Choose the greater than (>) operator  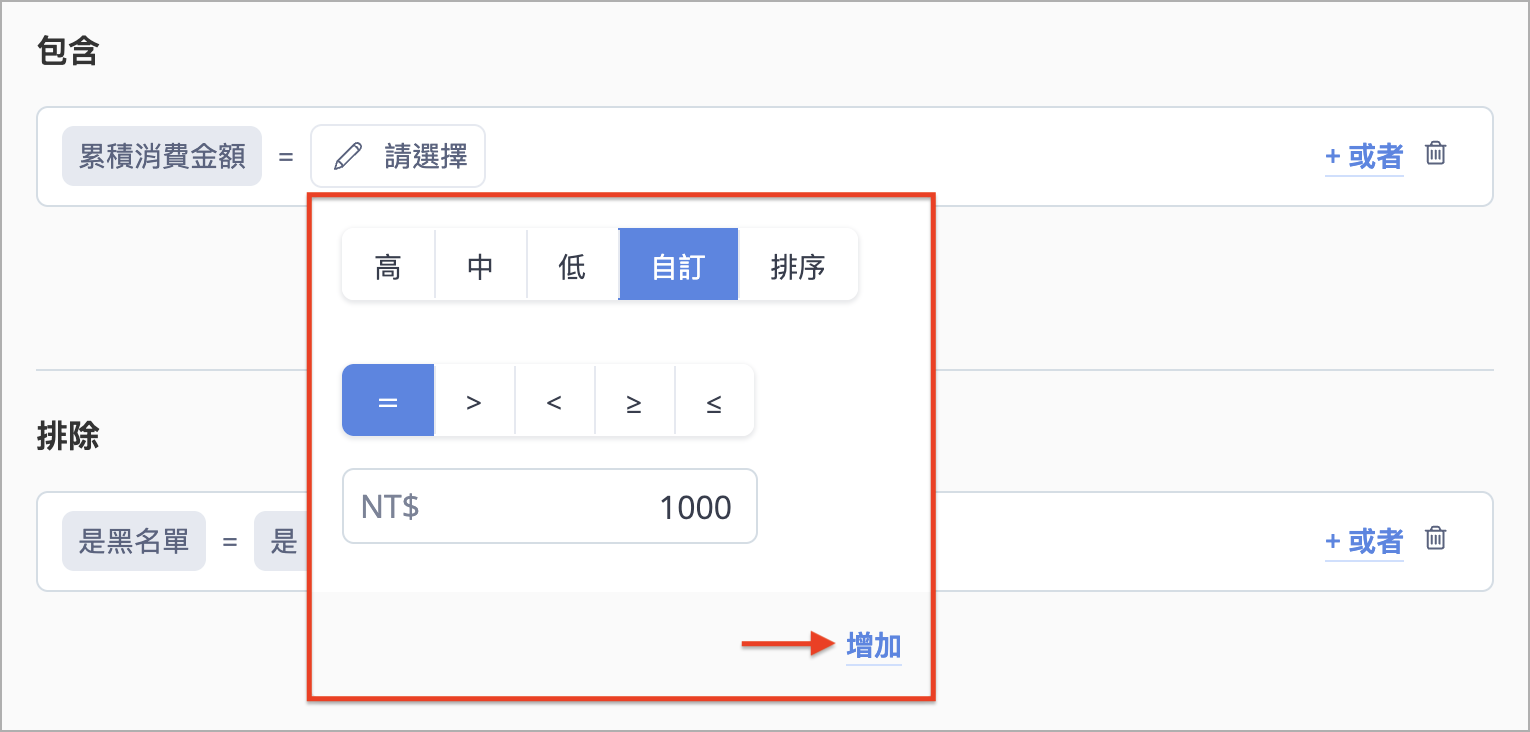pos(475,400)
